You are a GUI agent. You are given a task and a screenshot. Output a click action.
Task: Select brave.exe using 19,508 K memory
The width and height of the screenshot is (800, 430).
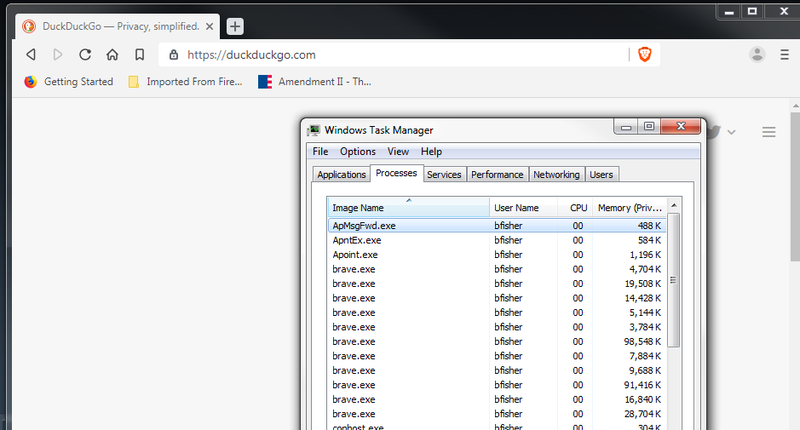pyautogui.click(x=496, y=283)
